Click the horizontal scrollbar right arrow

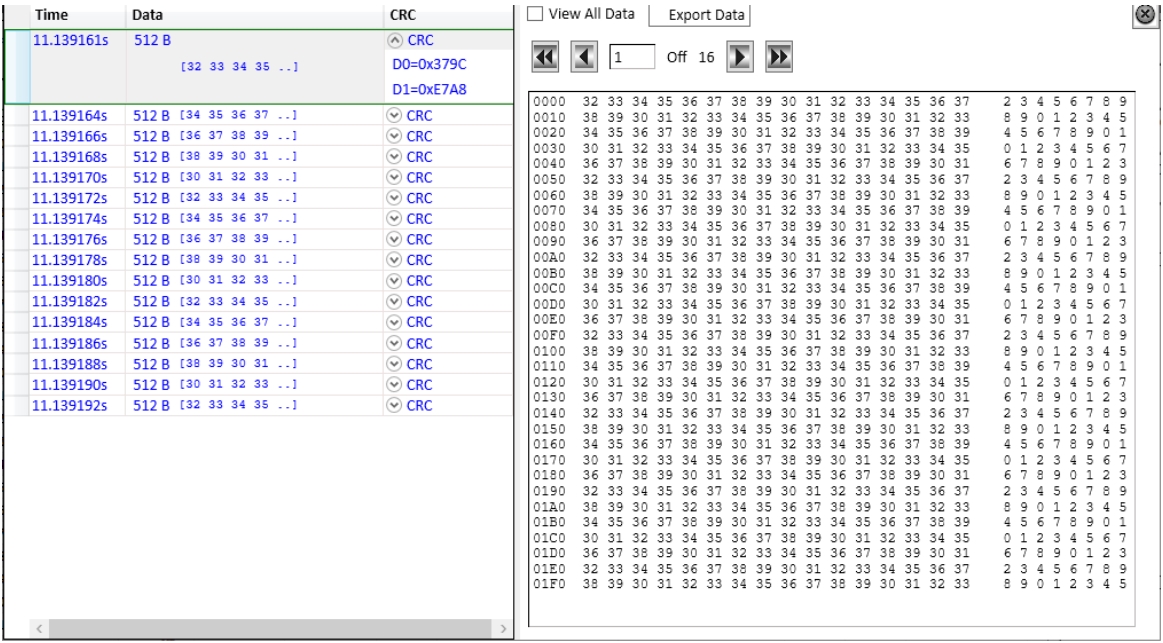pos(502,628)
